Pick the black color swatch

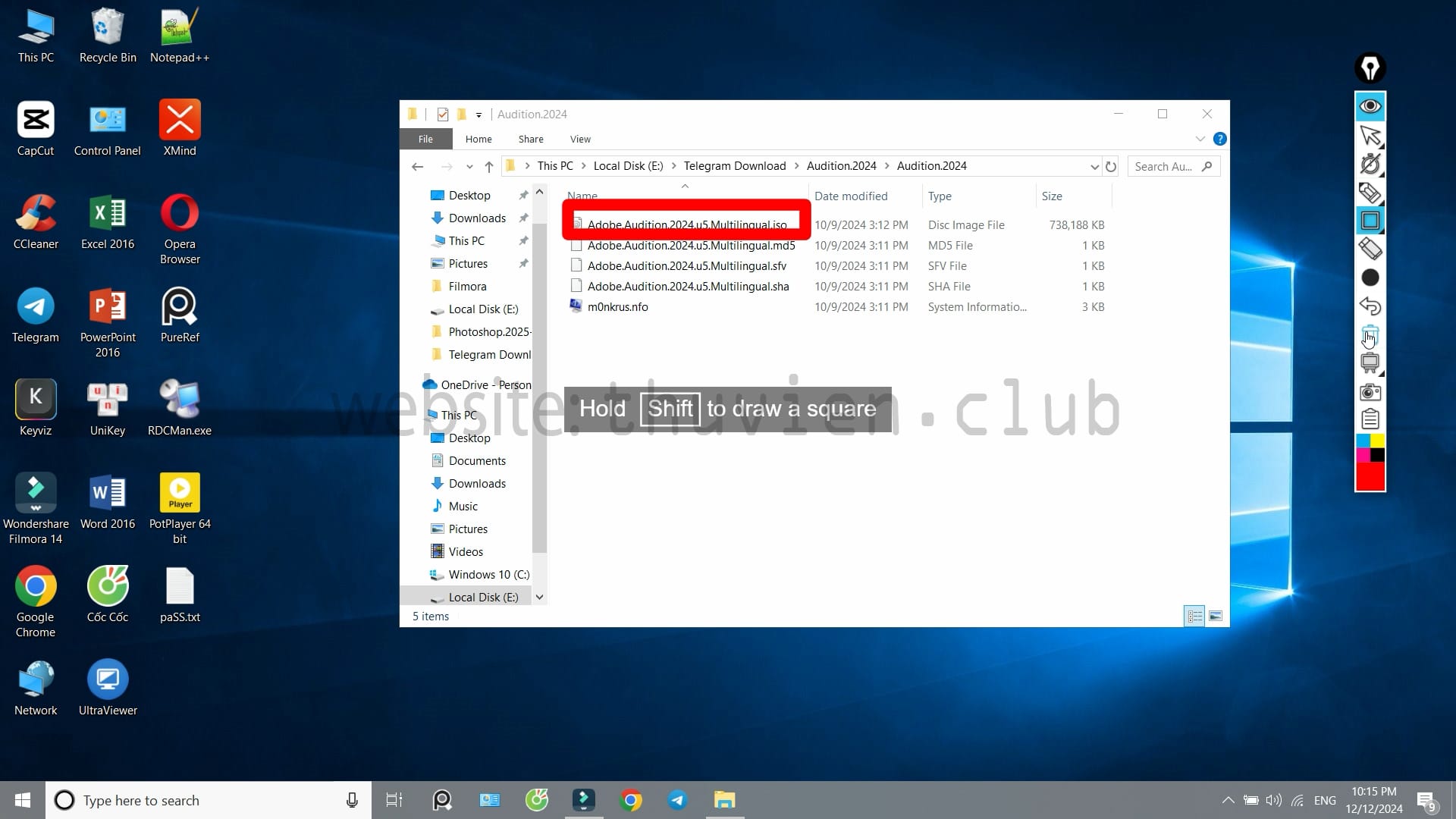point(1377,455)
